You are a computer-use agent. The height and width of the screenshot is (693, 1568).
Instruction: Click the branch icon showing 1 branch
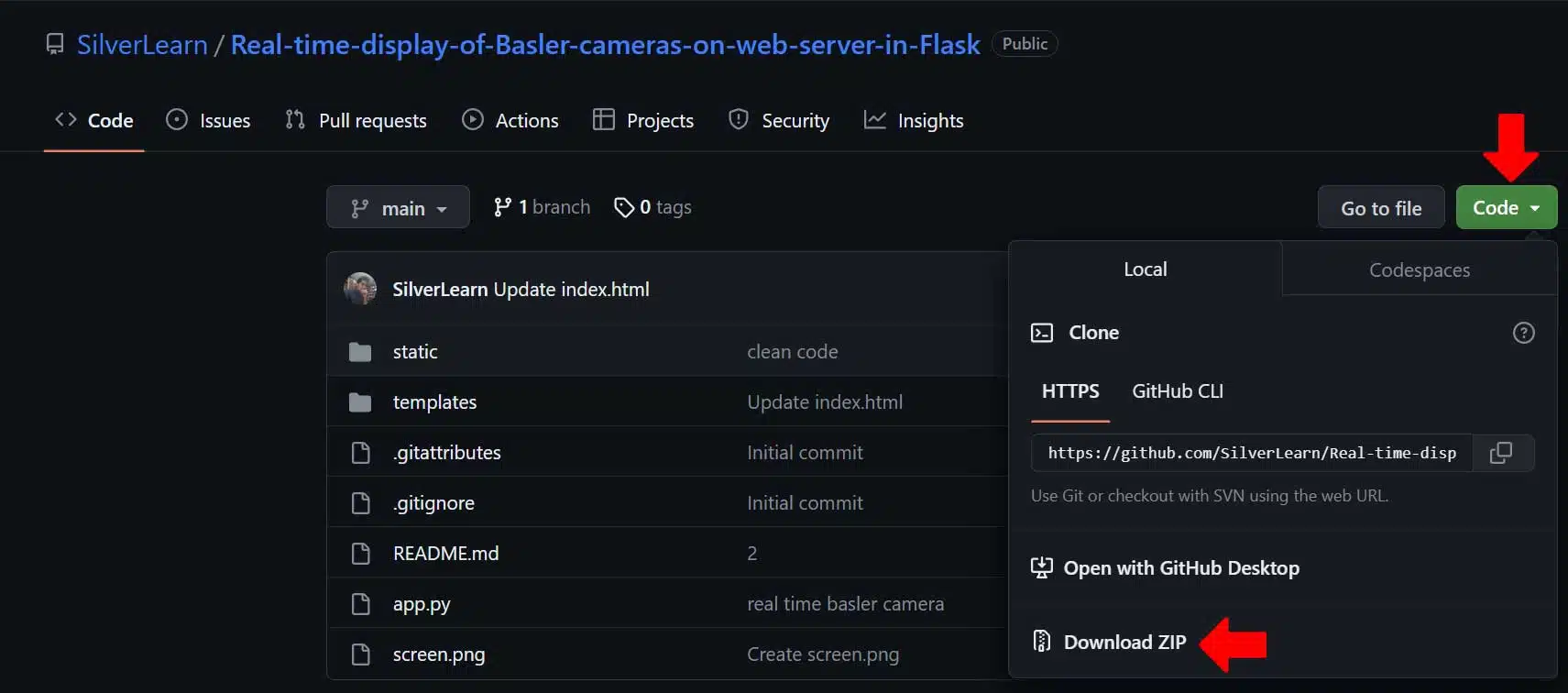pos(502,208)
